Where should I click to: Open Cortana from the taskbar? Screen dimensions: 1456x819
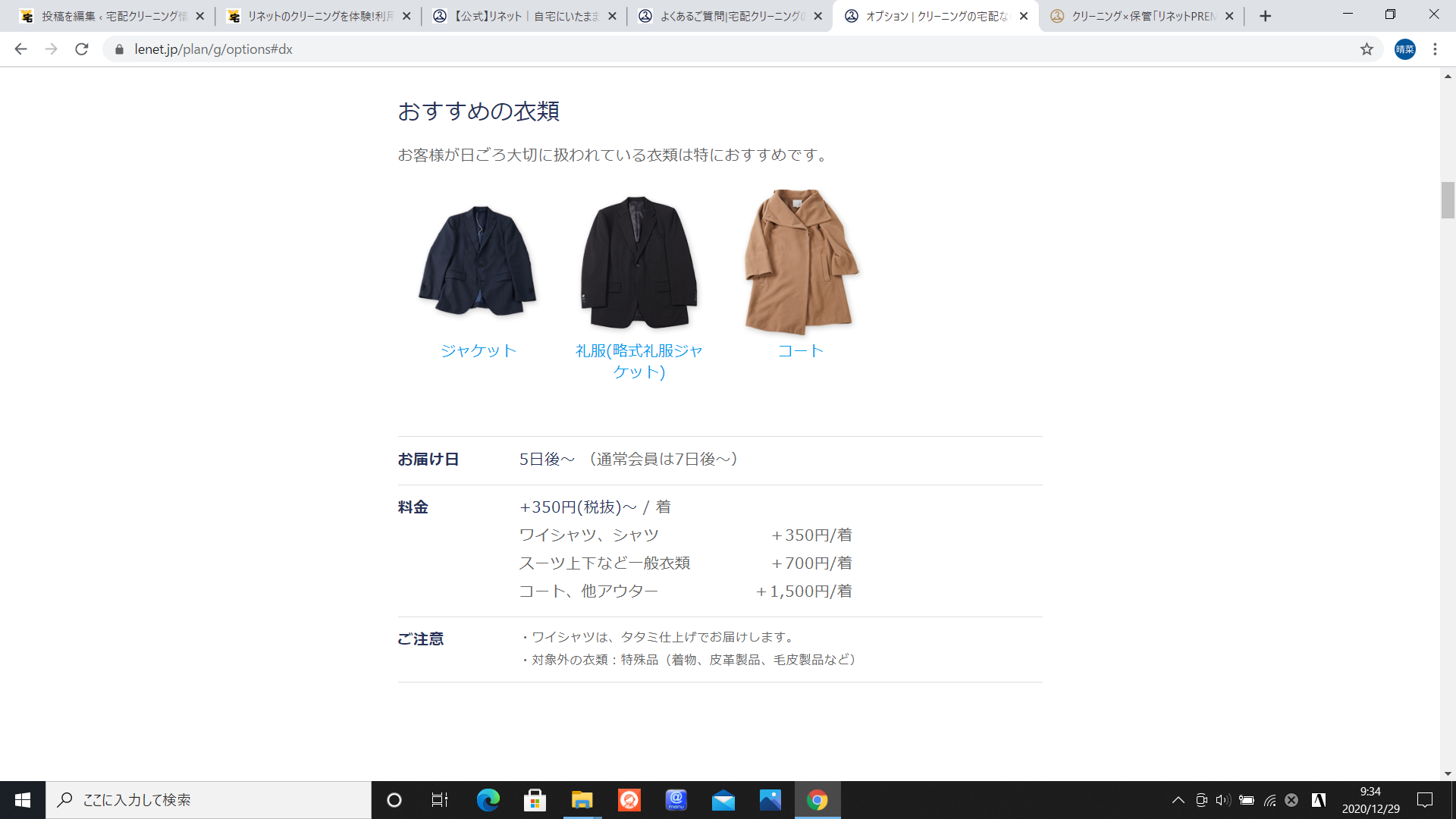(394, 800)
